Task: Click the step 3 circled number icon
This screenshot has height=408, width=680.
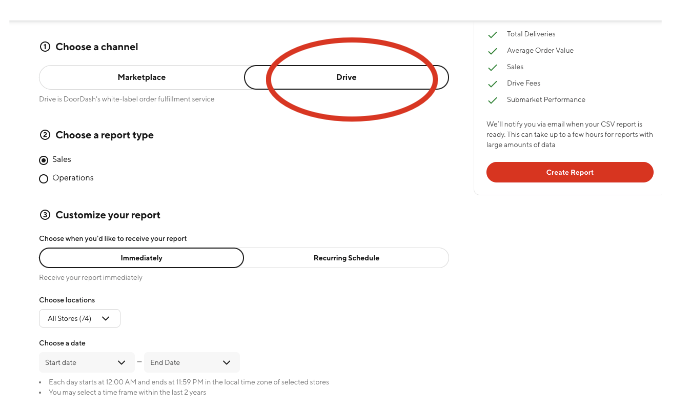Action: 44,215
